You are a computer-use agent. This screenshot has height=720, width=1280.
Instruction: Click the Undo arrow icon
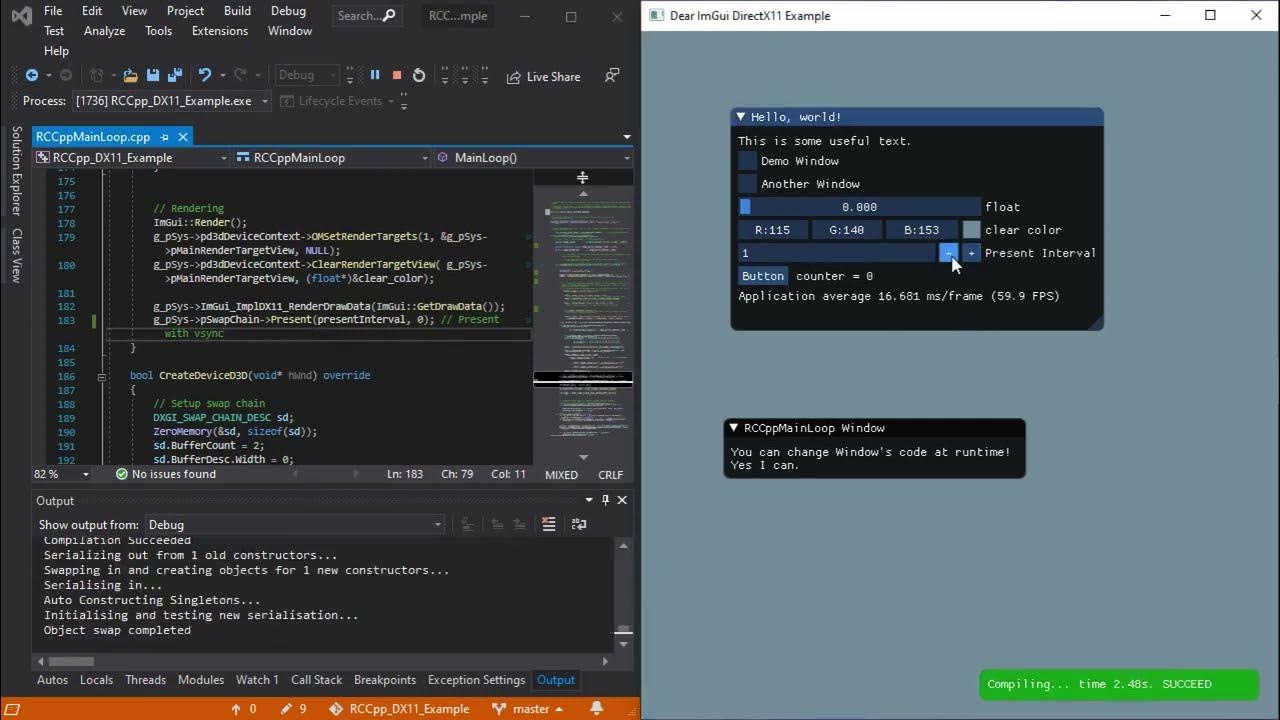[x=204, y=75]
